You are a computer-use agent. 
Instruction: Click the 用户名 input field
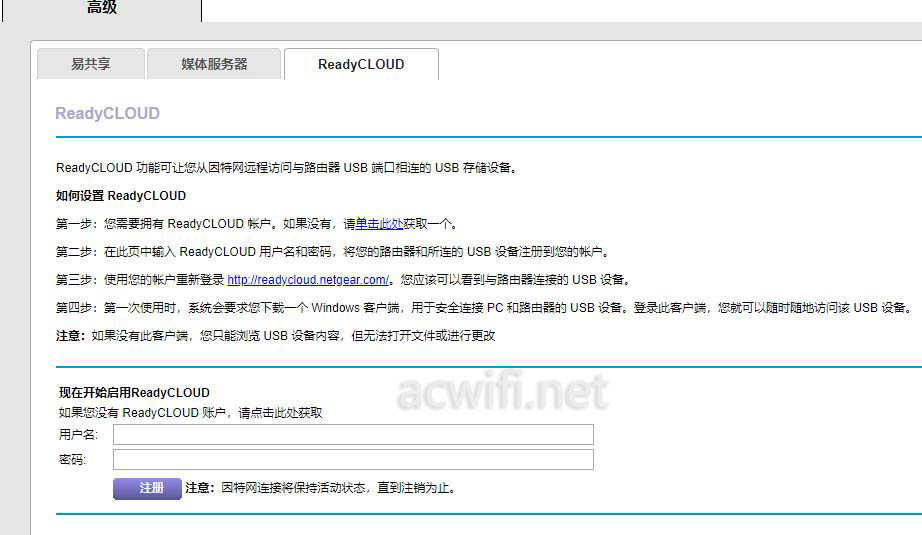pos(353,434)
